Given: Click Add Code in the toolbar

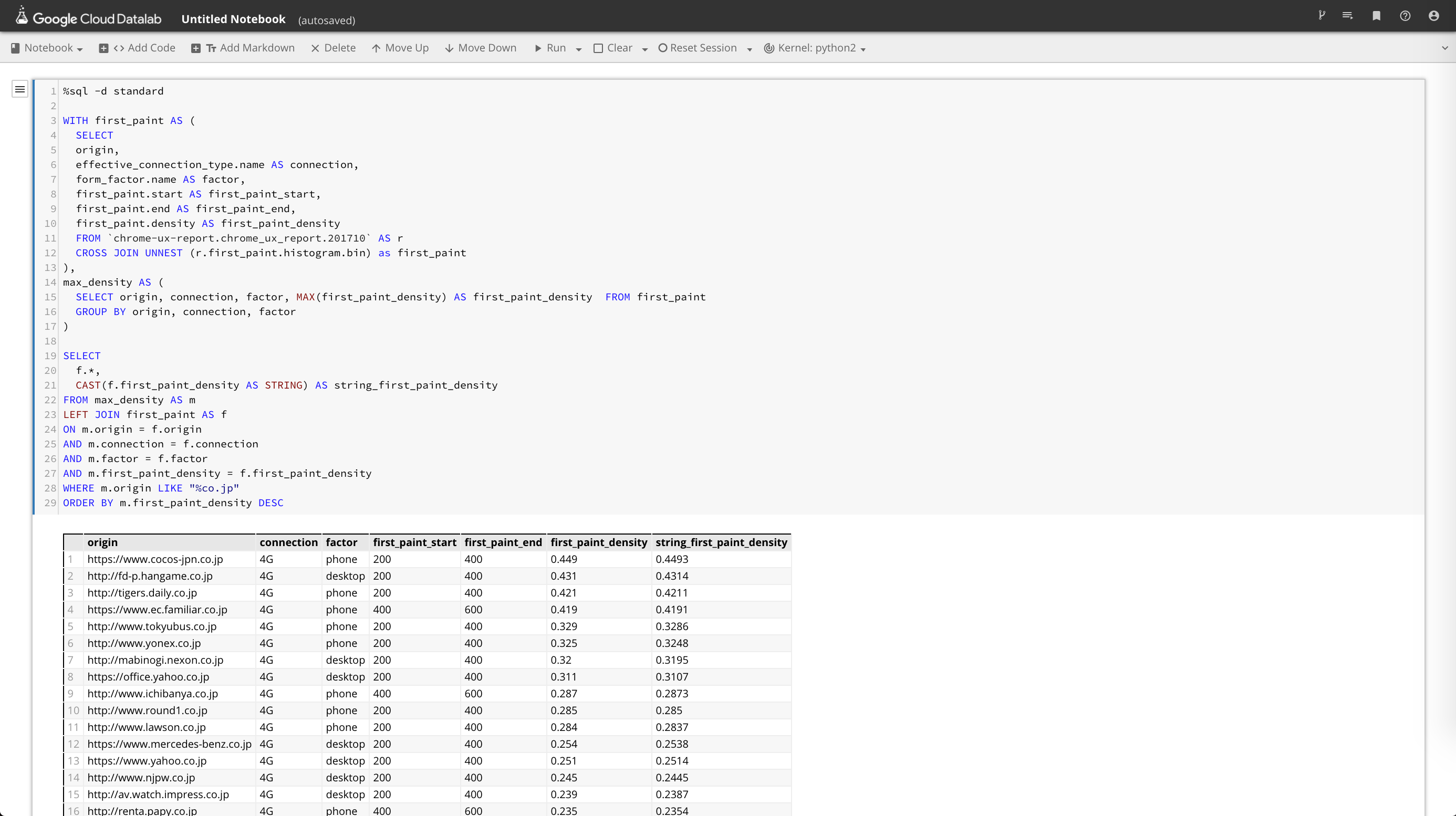Looking at the screenshot, I should click(x=137, y=48).
